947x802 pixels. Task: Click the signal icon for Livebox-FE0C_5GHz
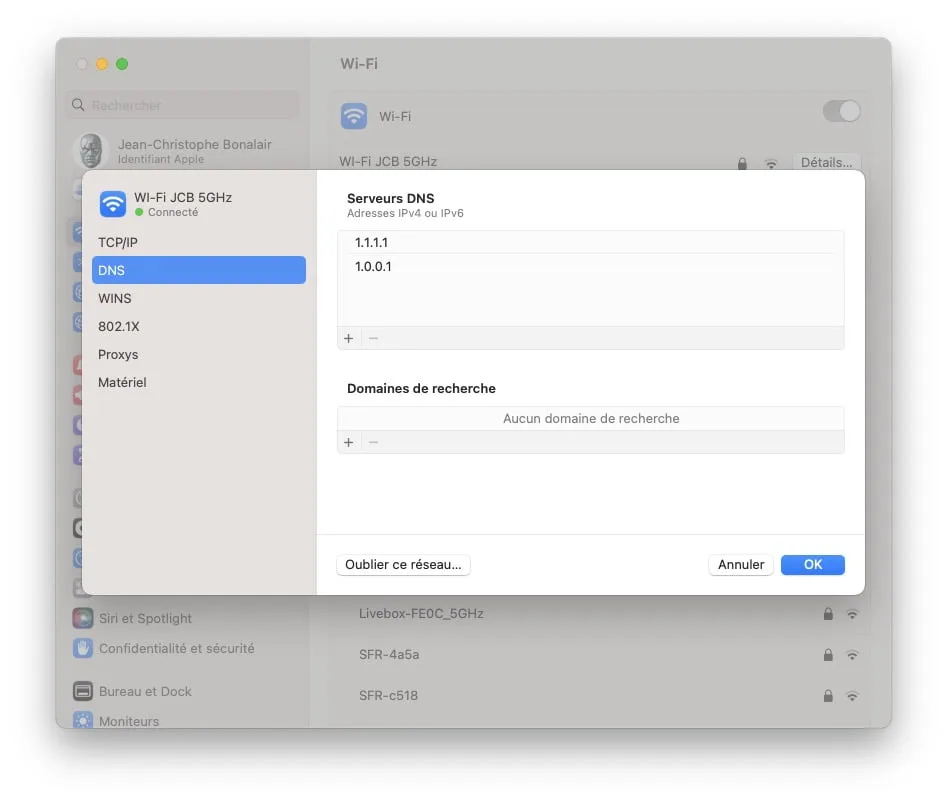(852, 614)
